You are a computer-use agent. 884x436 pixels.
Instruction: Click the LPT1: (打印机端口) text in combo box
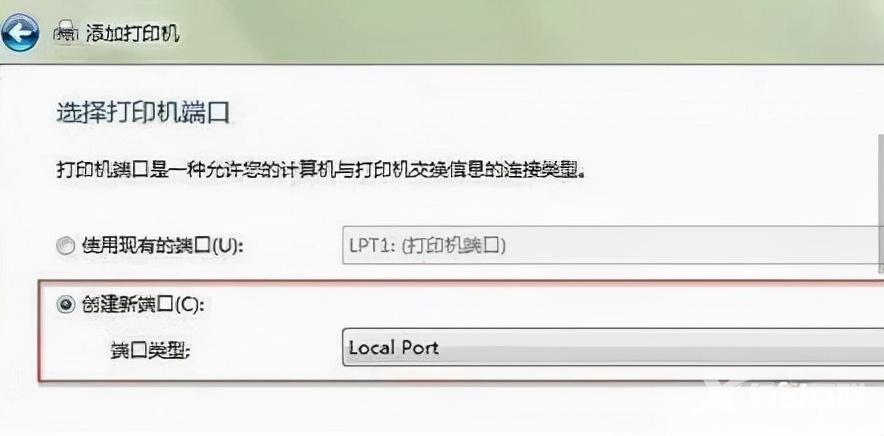pos(427,246)
